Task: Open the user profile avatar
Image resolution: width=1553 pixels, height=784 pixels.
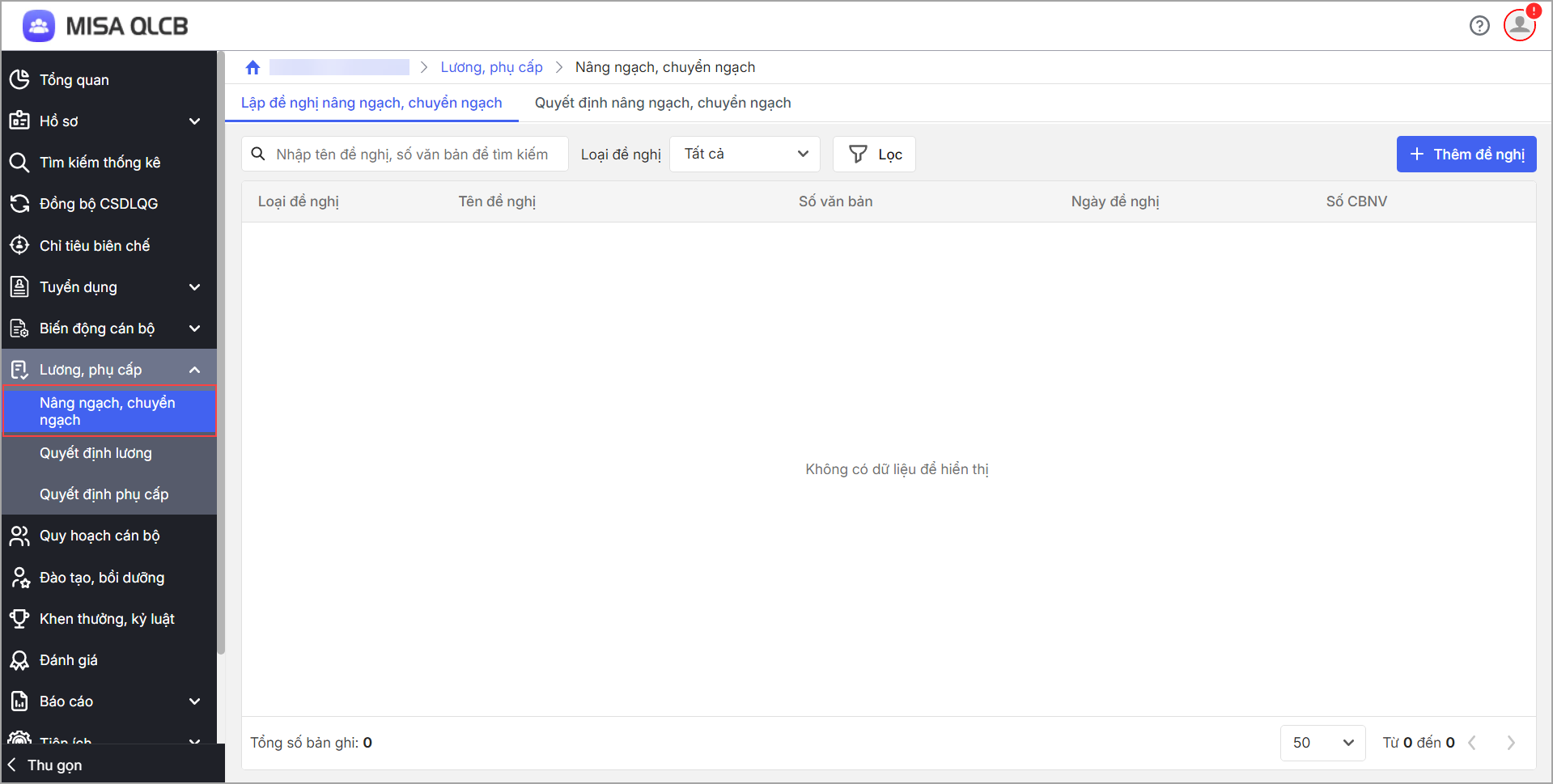Action: click(x=1519, y=25)
